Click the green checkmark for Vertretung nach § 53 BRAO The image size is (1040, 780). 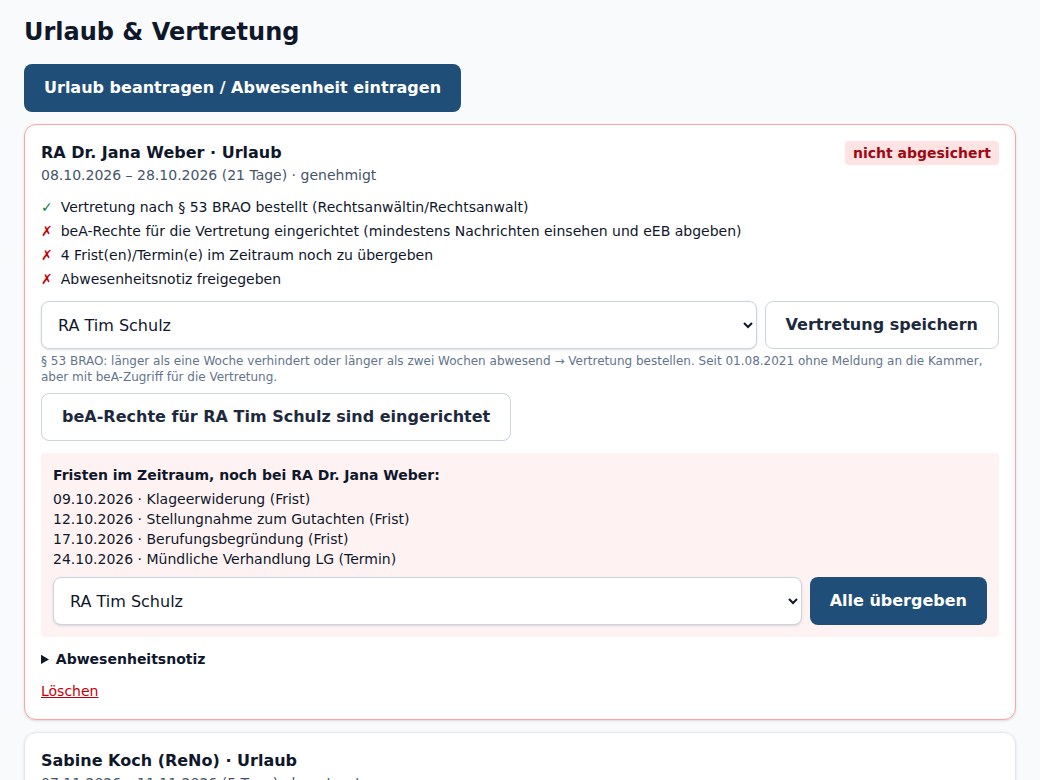click(46, 208)
